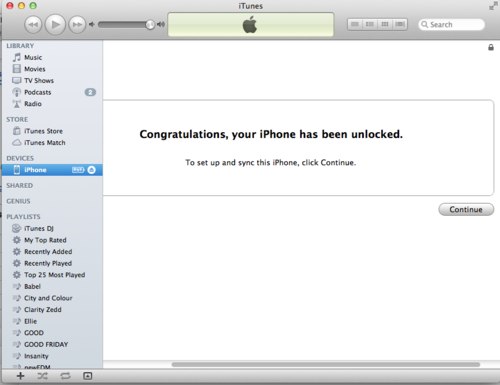
Task: Click the iTunes DJ disc icon
Action: point(17,228)
